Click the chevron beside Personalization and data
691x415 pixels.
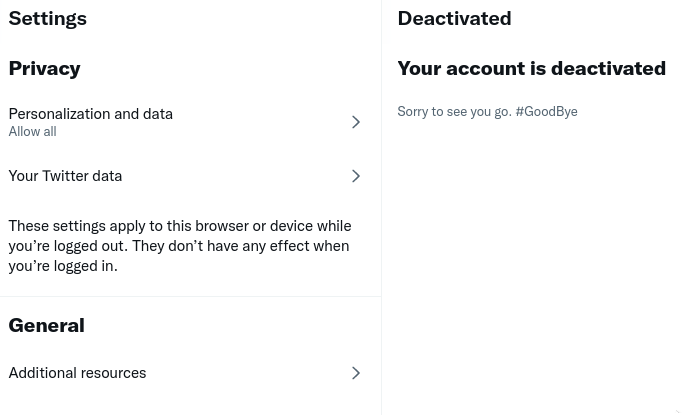point(355,122)
